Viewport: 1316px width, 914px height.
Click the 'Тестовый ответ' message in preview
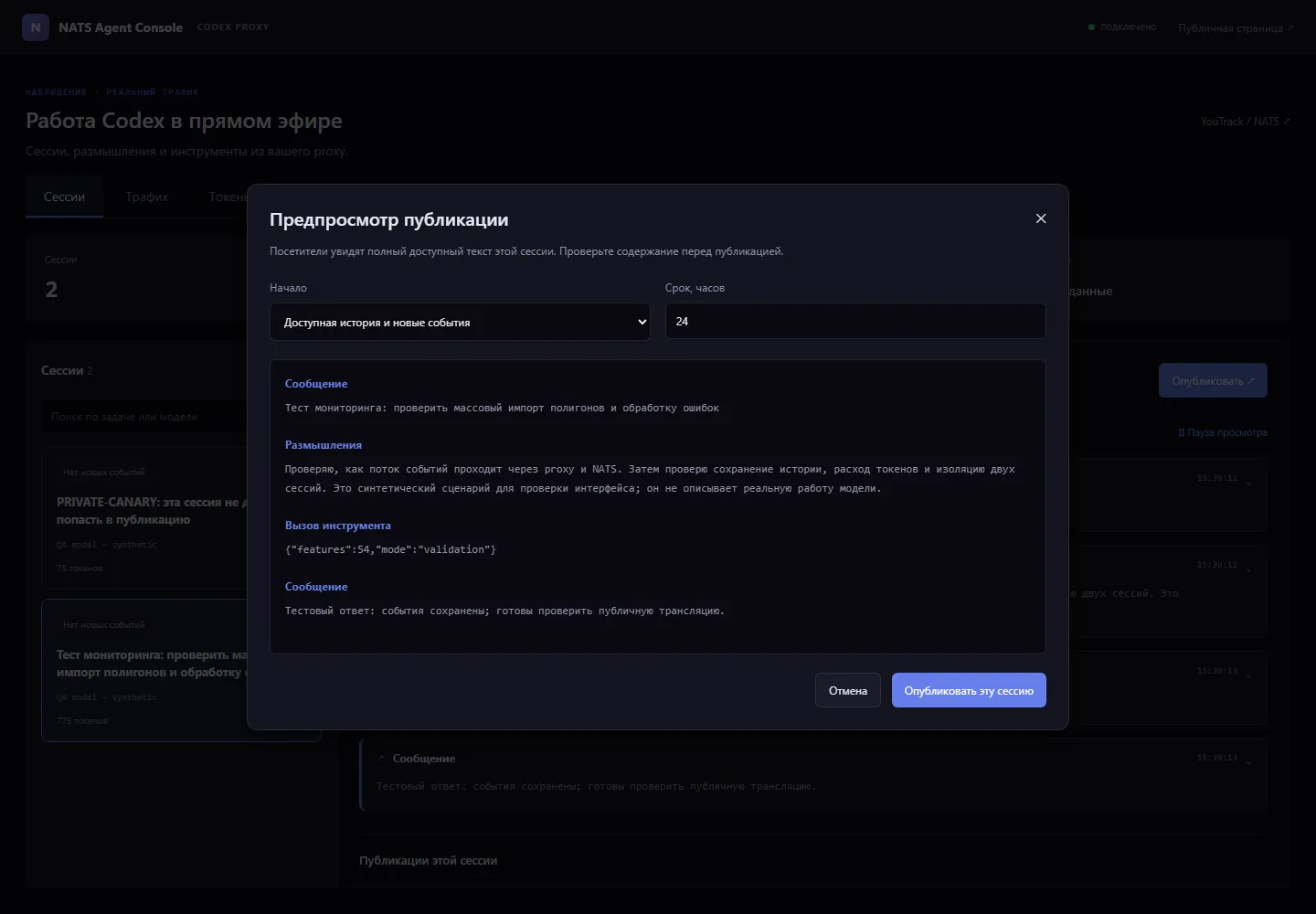504,611
